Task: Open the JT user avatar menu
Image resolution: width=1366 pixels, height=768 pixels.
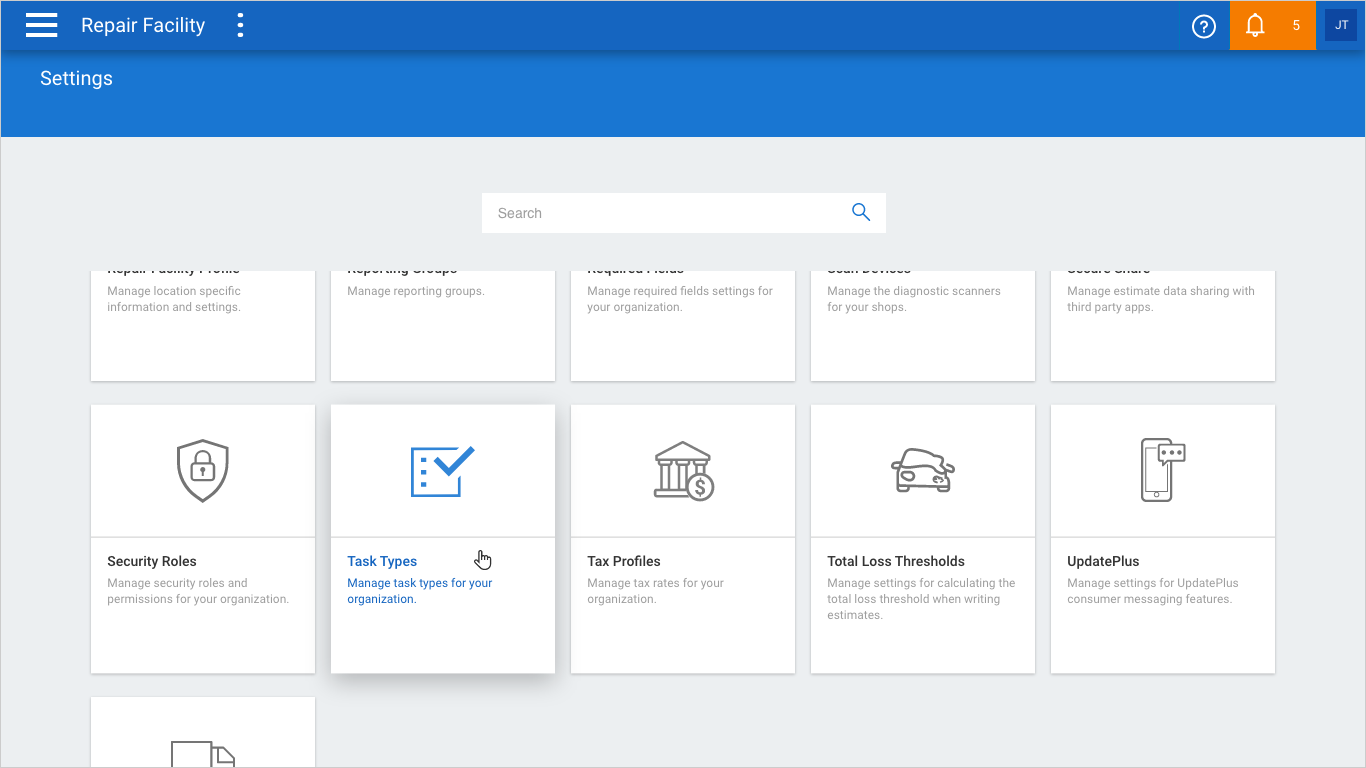Action: (x=1341, y=25)
